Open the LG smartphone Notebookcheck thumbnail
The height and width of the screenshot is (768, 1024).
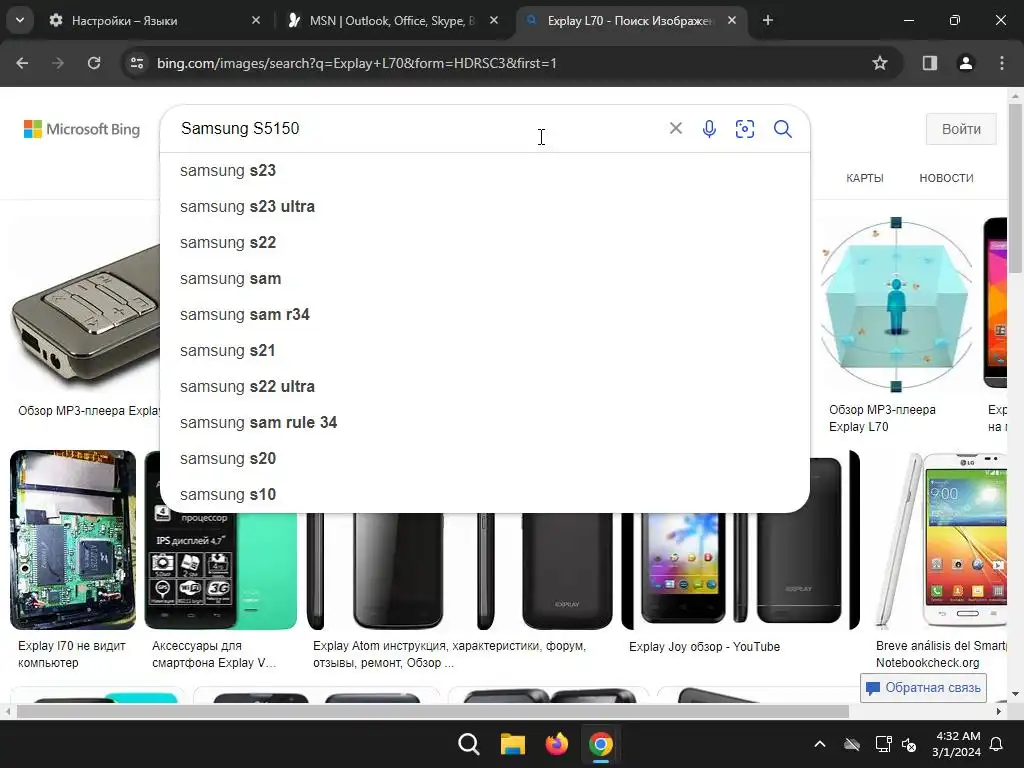point(943,540)
